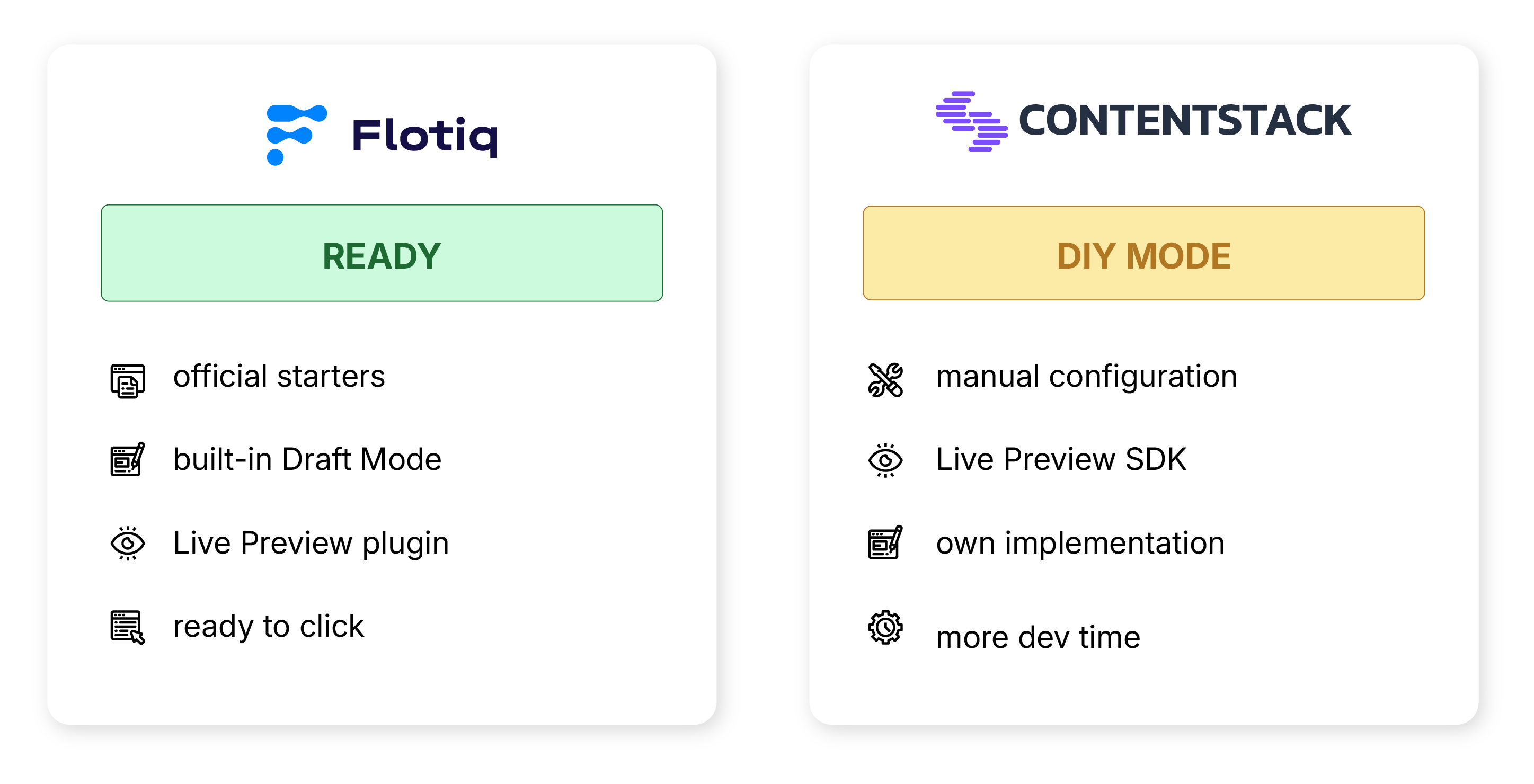Click the manual configuration wrench-and-screwdriver icon
This screenshot has width=1534, height=784.
(x=885, y=380)
